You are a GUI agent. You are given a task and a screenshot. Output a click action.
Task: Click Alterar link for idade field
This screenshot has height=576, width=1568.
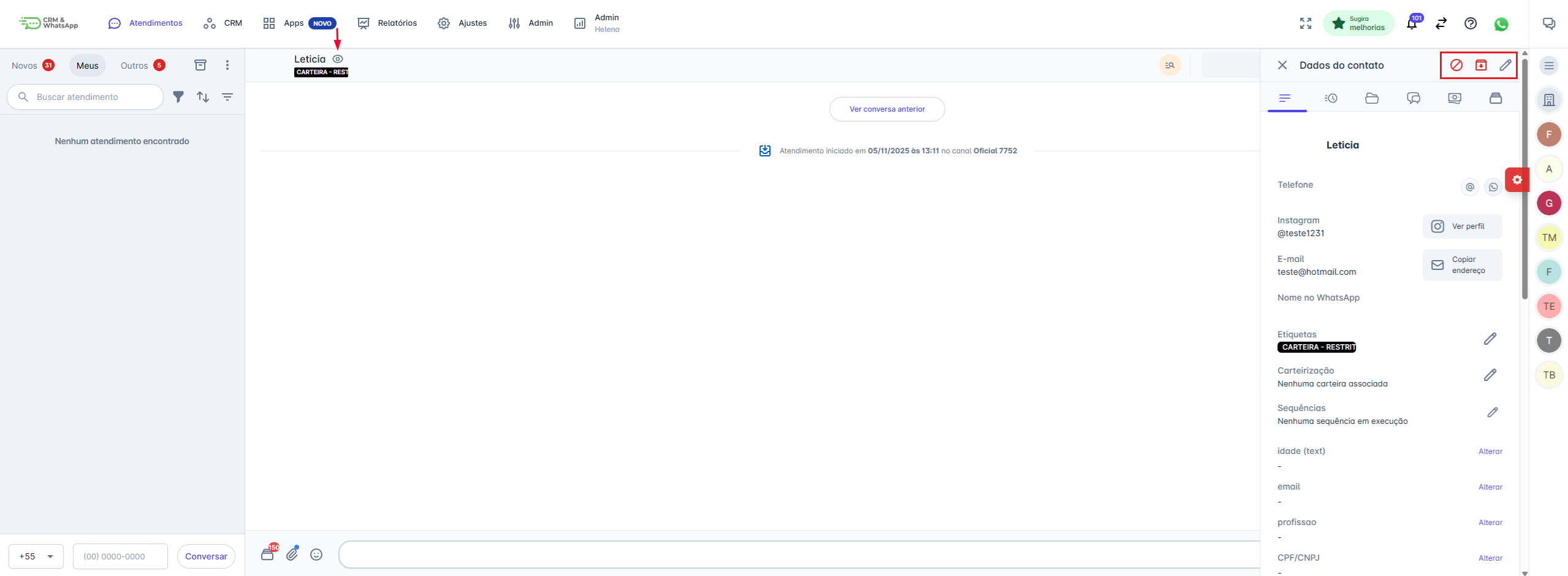[x=1490, y=451]
